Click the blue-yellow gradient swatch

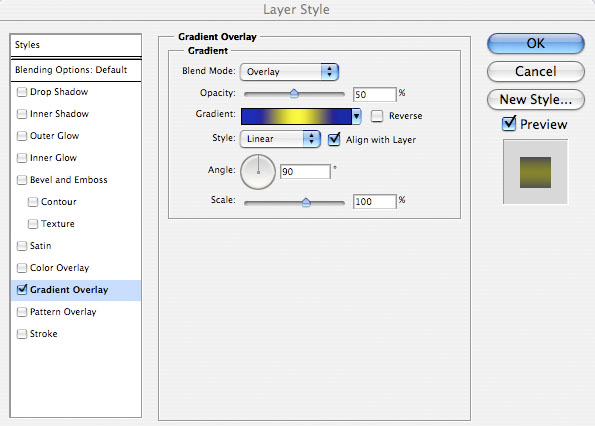(296, 116)
